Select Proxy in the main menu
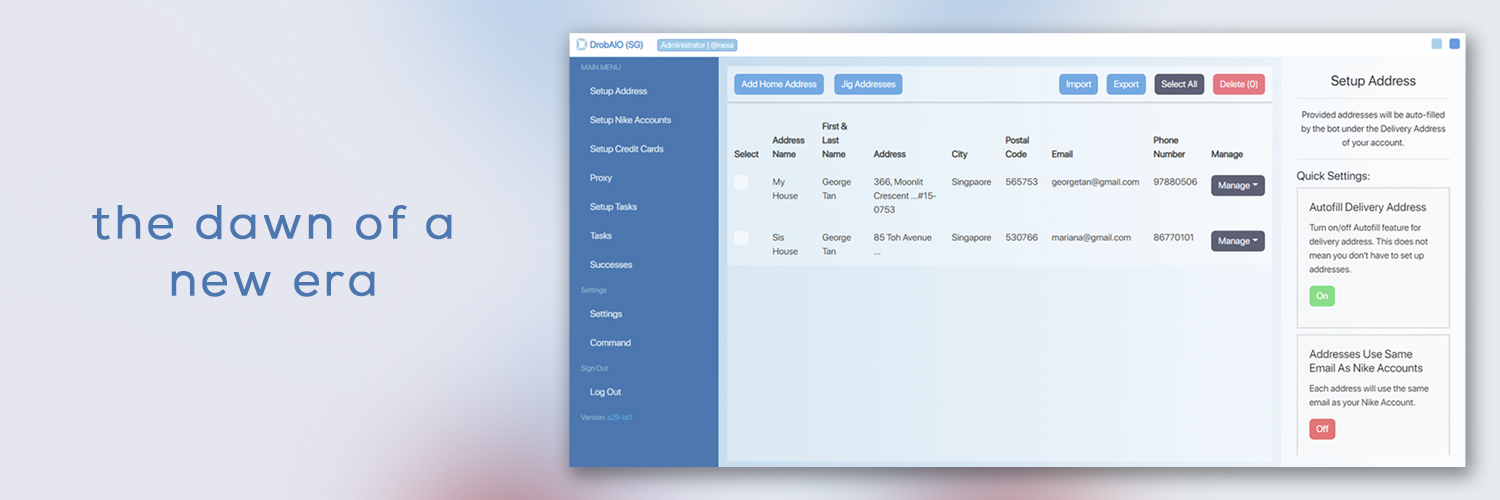The width and height of the screenshot is (1500, 500). pos(601,178)
